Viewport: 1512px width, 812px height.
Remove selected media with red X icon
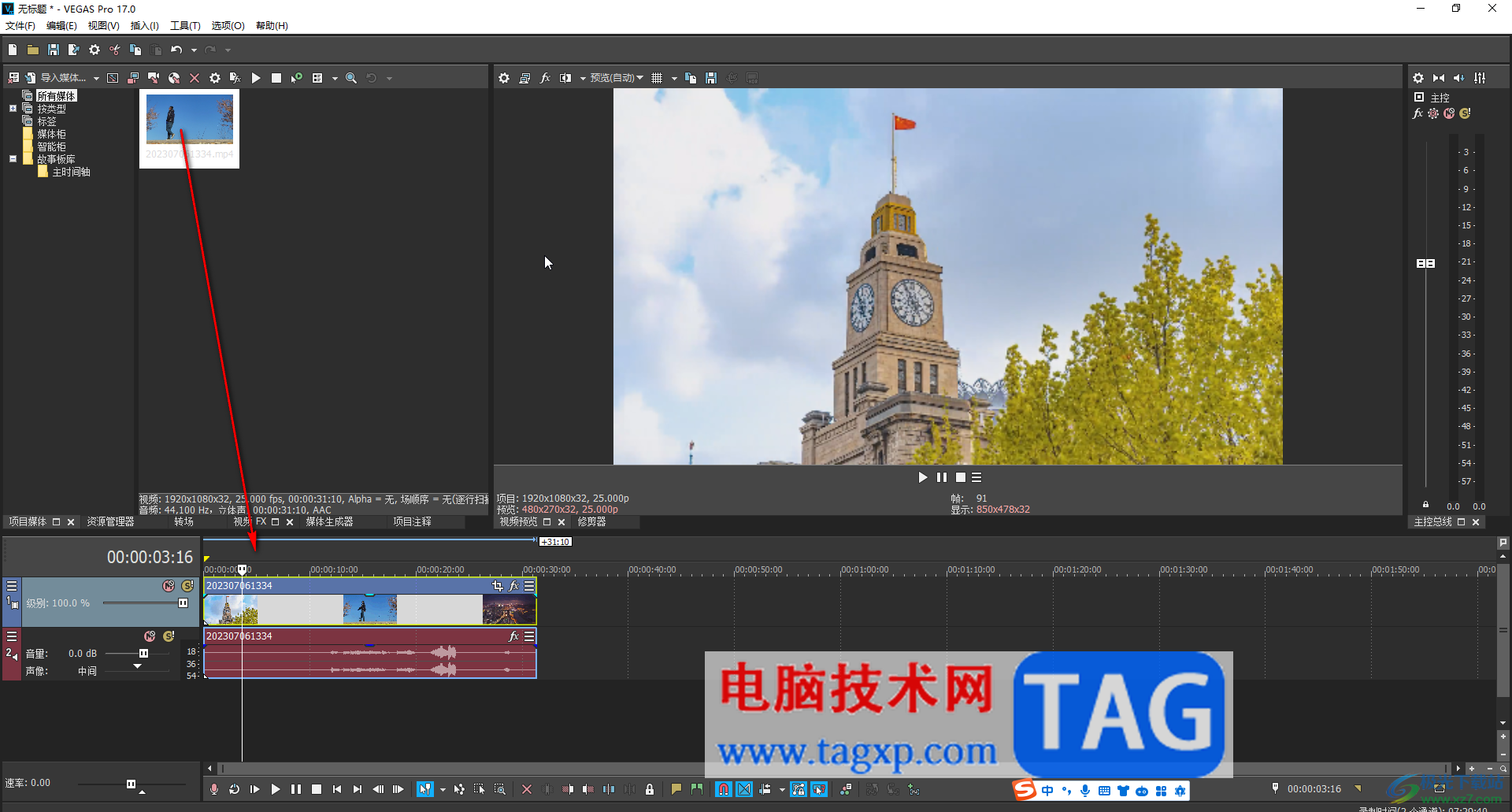[195, 78]
